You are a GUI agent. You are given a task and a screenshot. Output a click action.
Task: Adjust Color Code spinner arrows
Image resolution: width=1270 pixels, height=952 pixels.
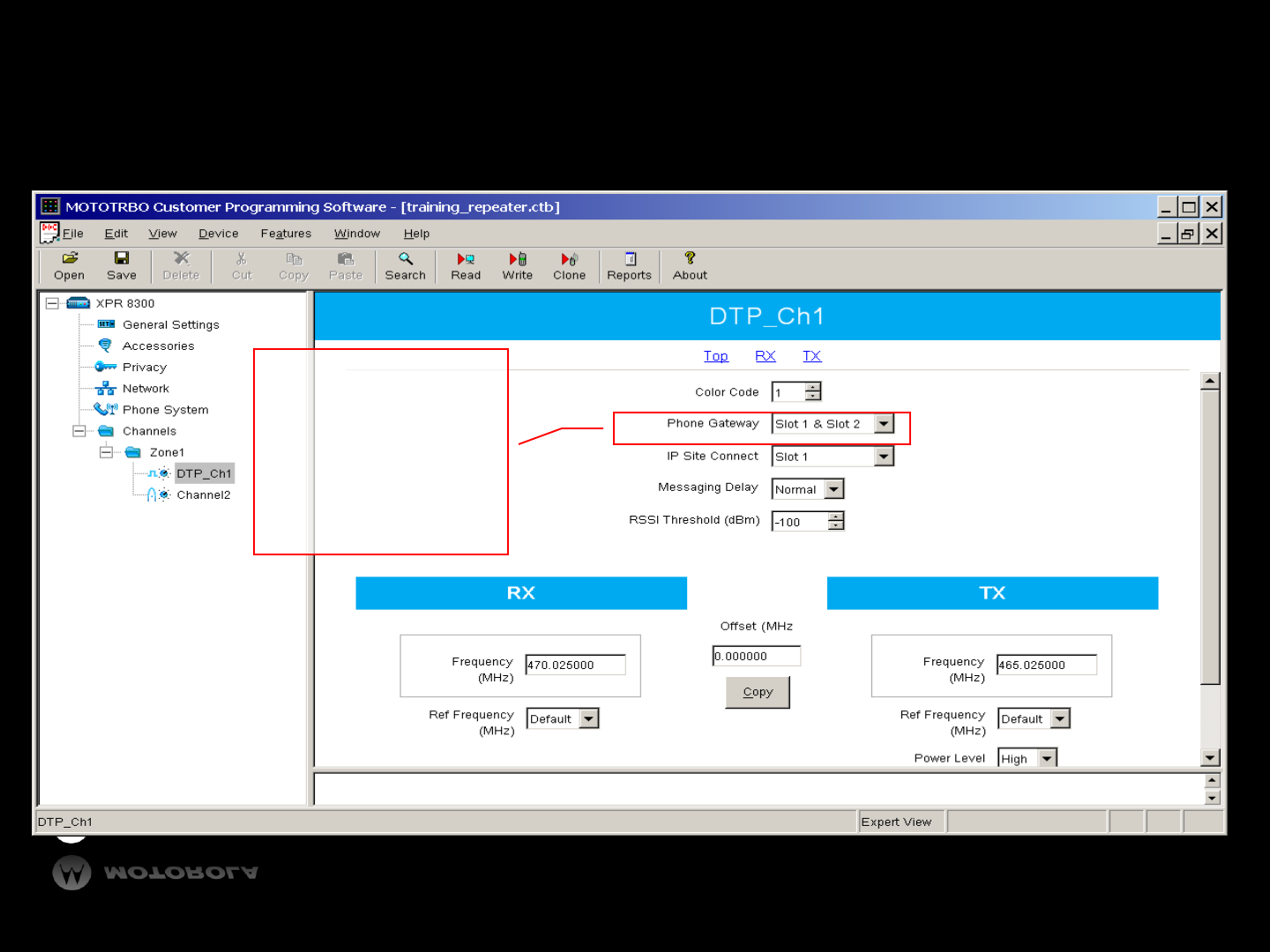click(x=813, y=391)
